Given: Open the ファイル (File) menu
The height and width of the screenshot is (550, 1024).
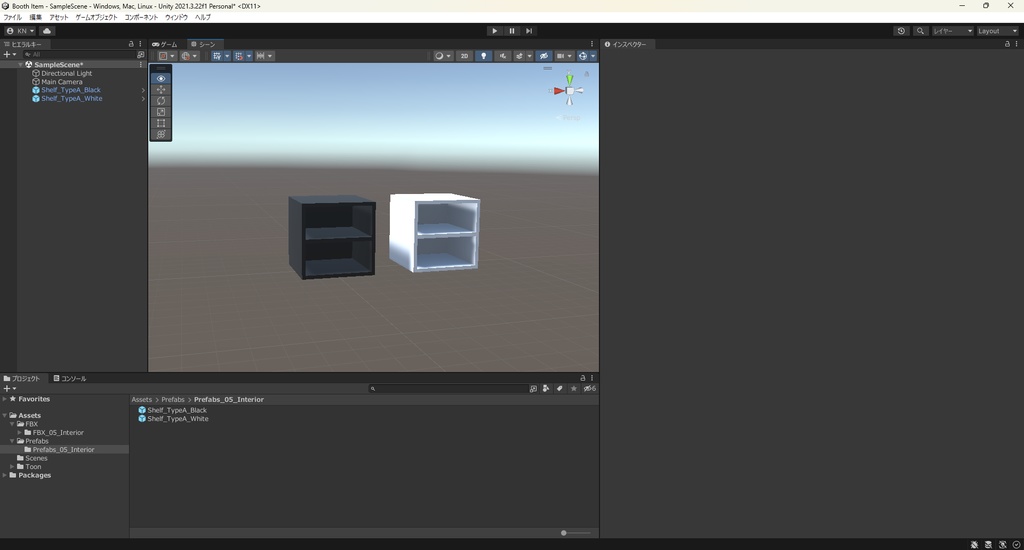Looking at the screenshot, I should [x=12, y=17].
